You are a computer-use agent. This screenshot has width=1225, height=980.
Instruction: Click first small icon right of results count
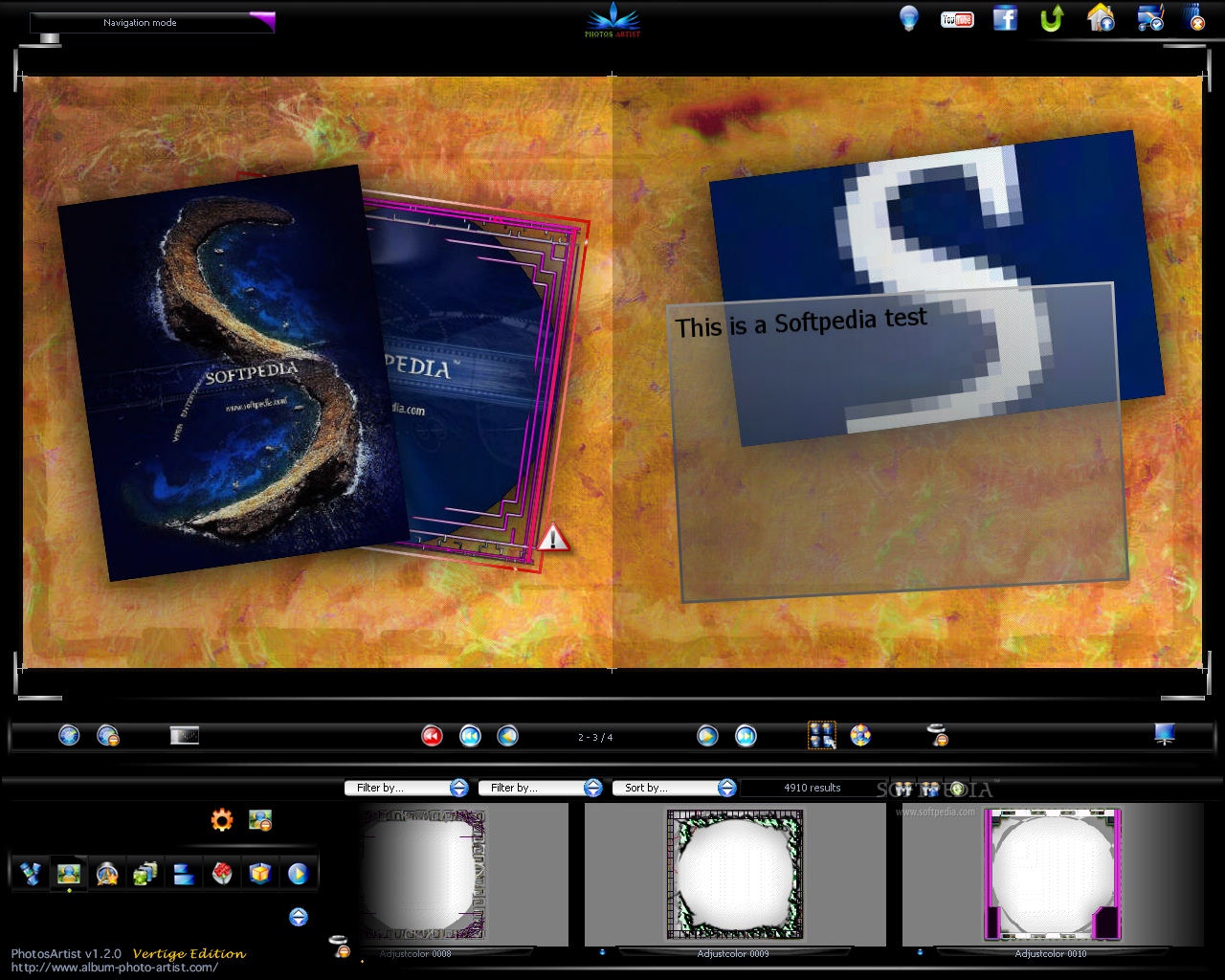[902, 789]
